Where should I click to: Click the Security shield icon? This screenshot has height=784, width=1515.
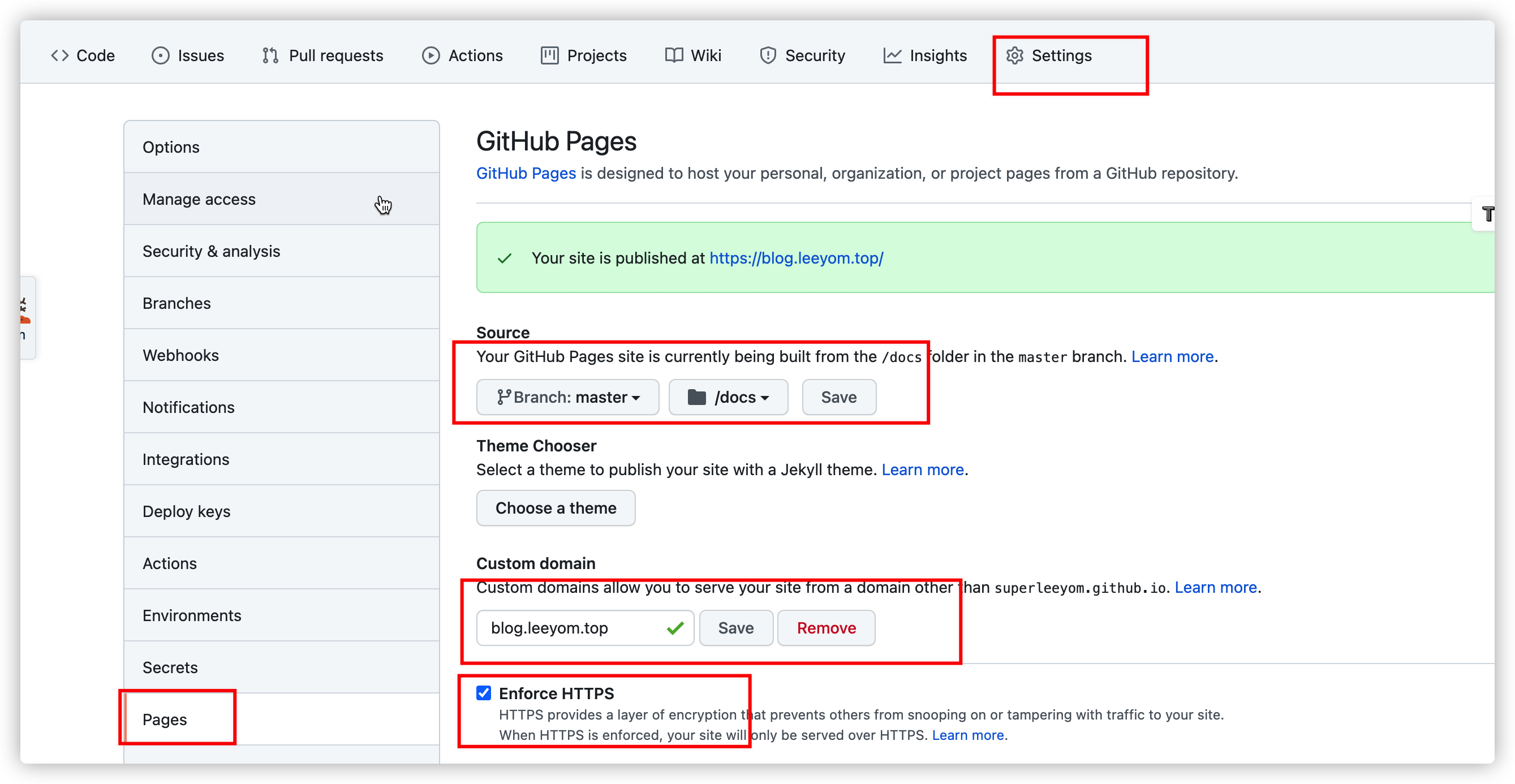pyautogui.click(x=768, y=55)
